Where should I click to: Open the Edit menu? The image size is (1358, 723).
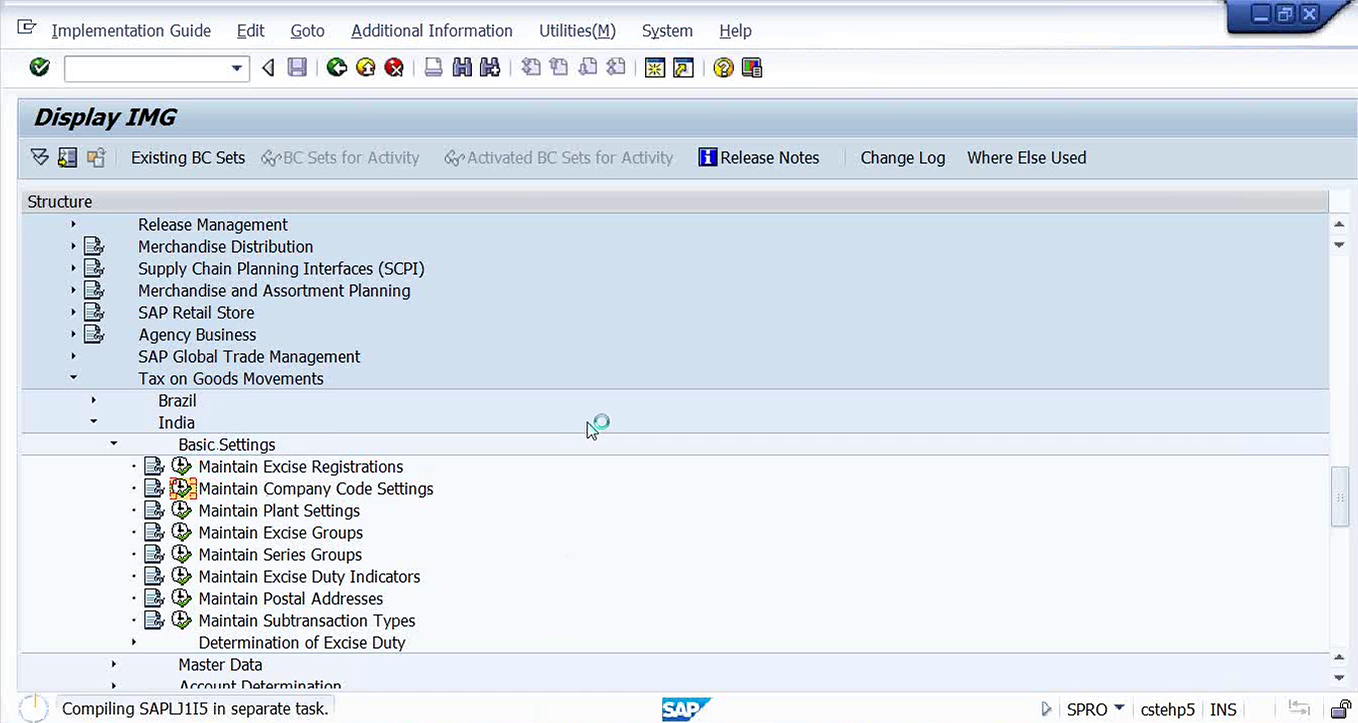pos(250,31)
